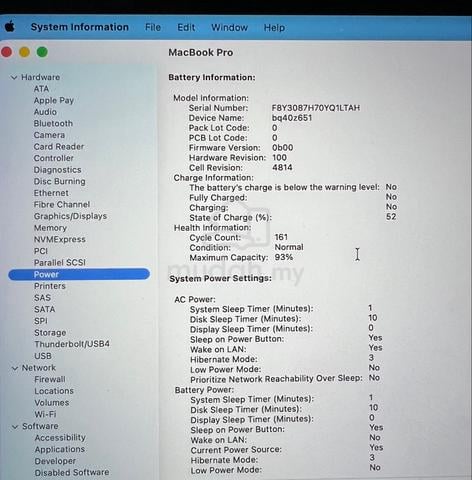Select Wi-Fi under Network

[45, 414]
